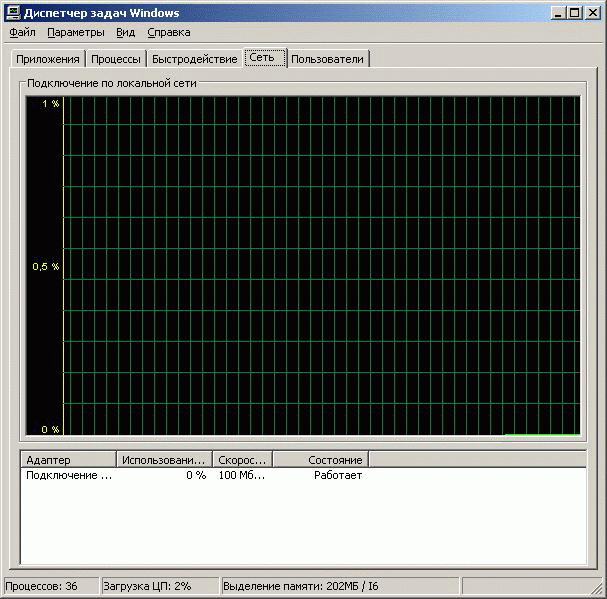
Task: Close the Диспетчер задач window
Action: [593, 13]
